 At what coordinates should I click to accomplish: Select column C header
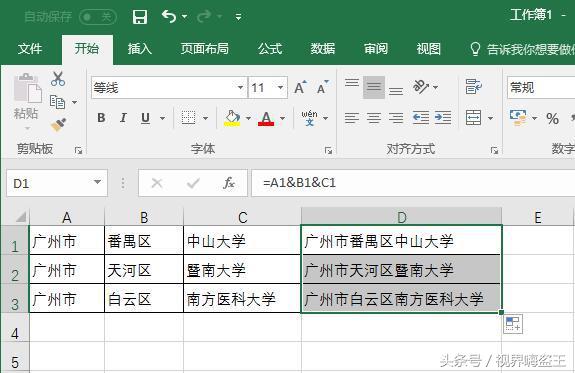click(242, 217)
